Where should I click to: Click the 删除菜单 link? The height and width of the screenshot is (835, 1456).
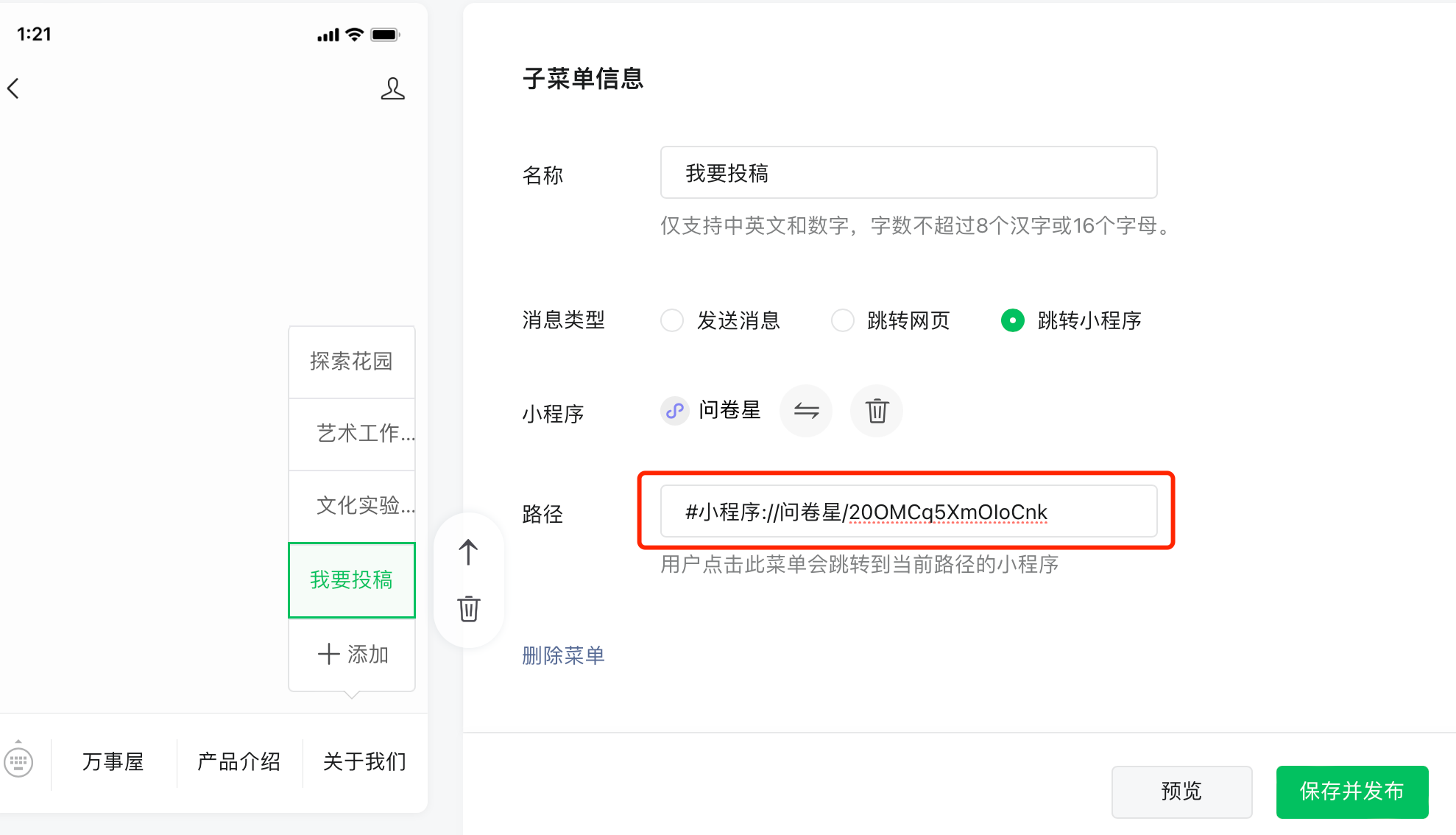(563, 655)
